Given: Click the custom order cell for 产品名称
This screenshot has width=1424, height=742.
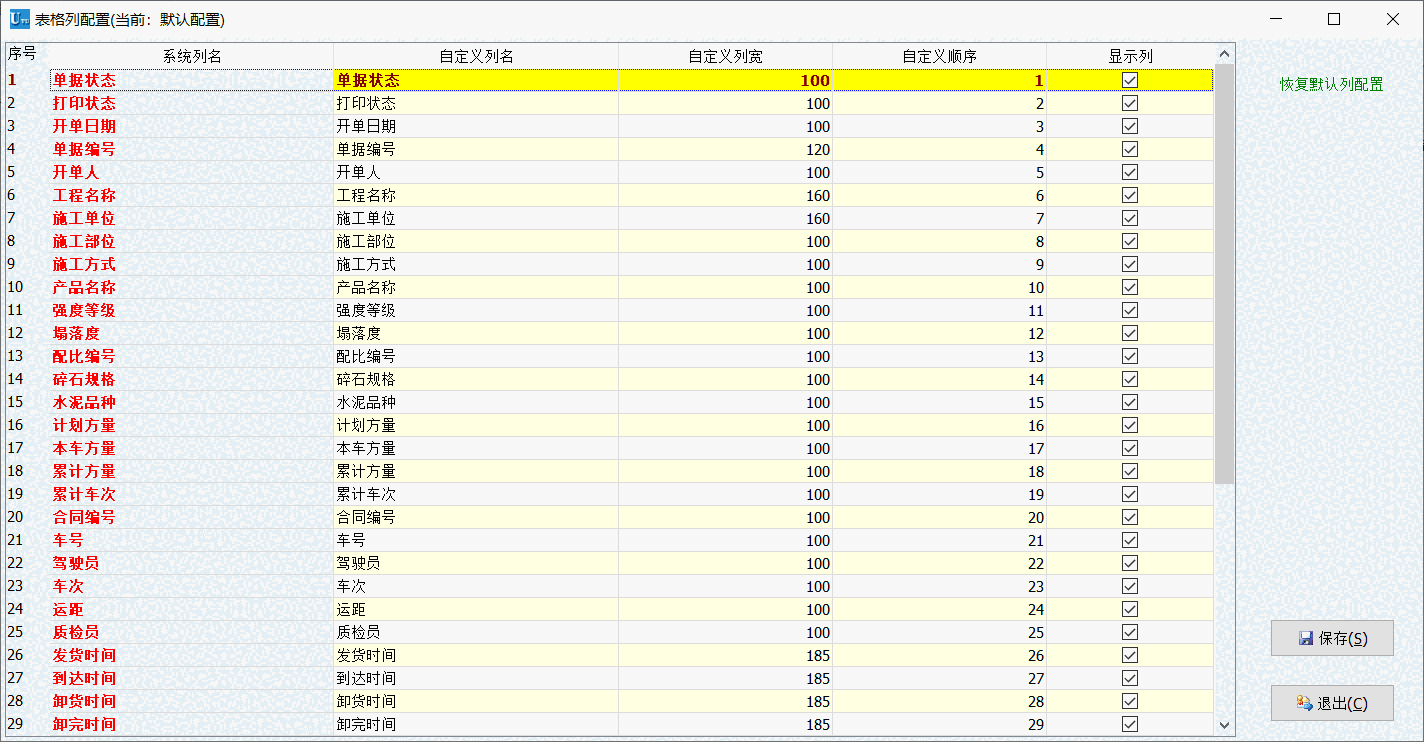Looking at the screenshot, I should [939, 287].
